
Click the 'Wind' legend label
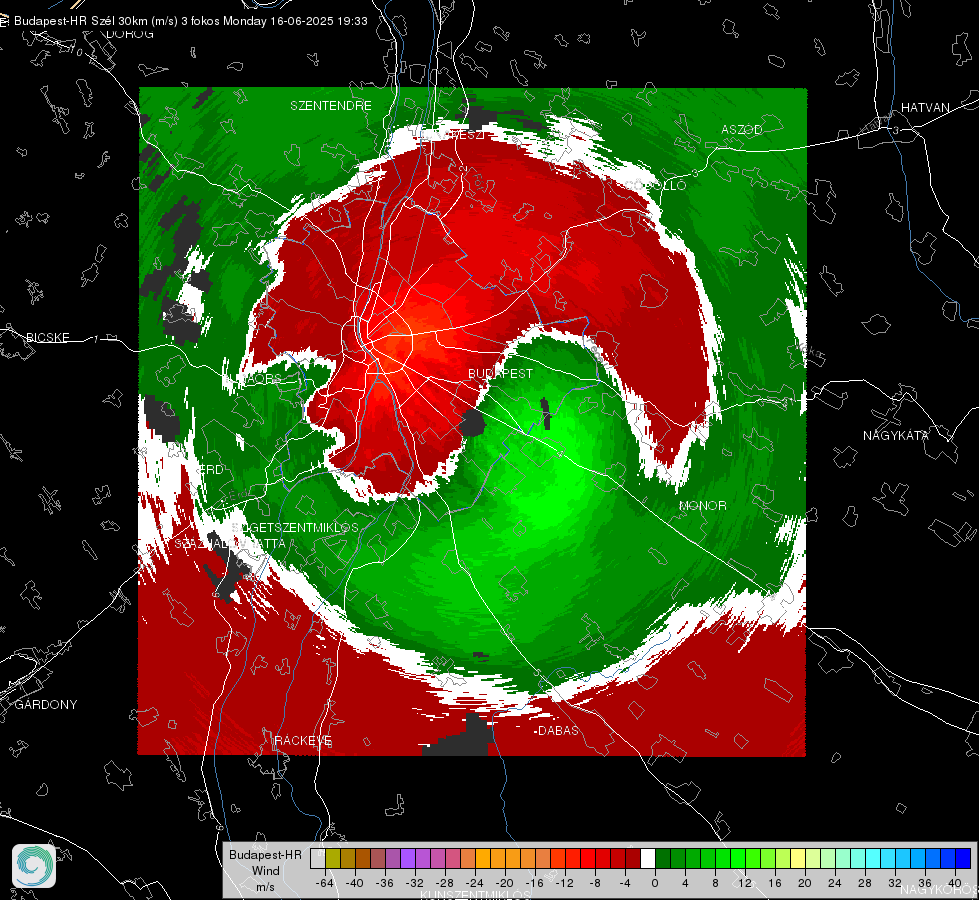pyautogui.click(x=266, y=870)
